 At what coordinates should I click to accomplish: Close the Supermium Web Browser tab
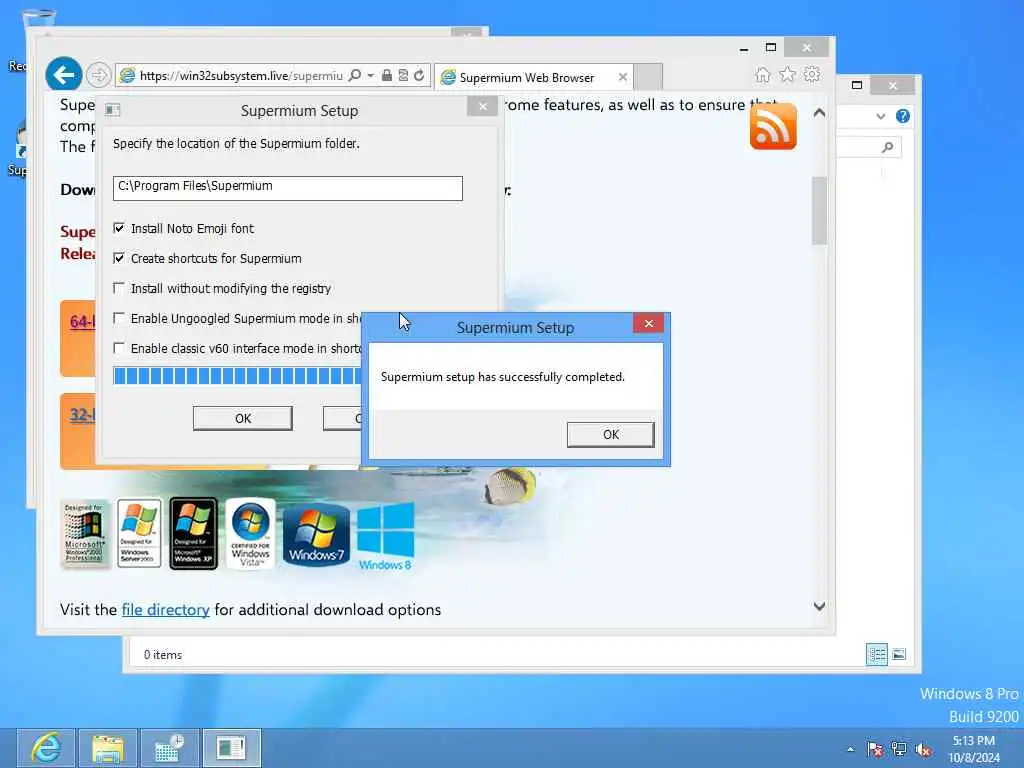click(x=622, y=77)
